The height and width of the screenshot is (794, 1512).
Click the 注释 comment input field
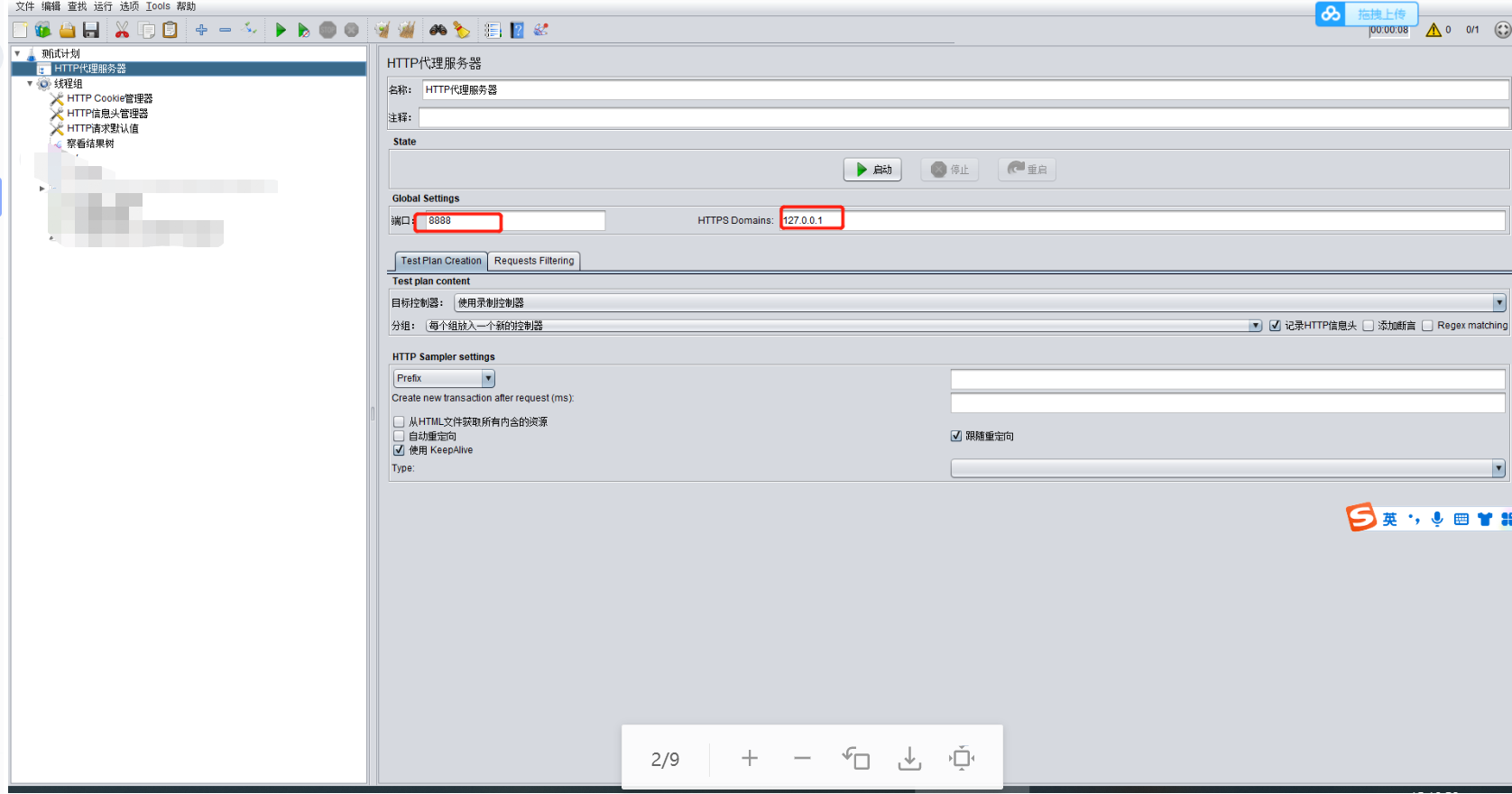pyautogui.click(x=963, y=117)
